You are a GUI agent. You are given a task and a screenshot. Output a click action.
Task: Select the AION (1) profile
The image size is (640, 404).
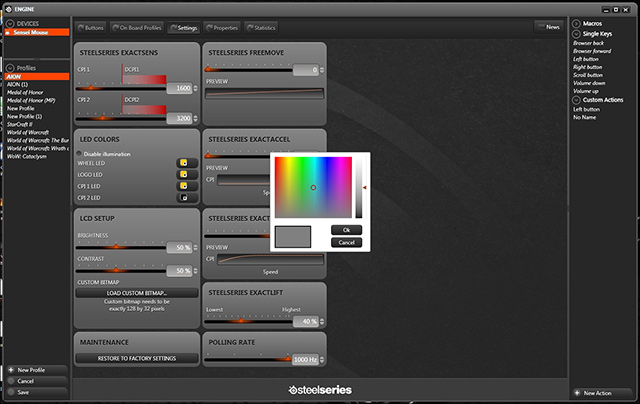(18, 84)
